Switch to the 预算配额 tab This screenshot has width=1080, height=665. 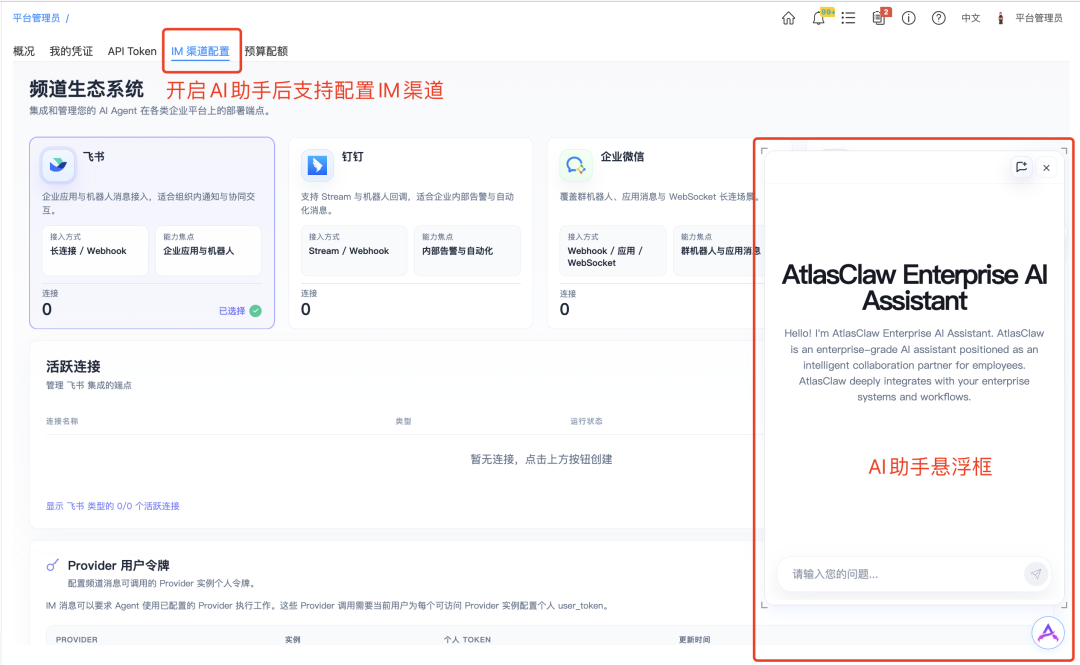tap(266, 51)
